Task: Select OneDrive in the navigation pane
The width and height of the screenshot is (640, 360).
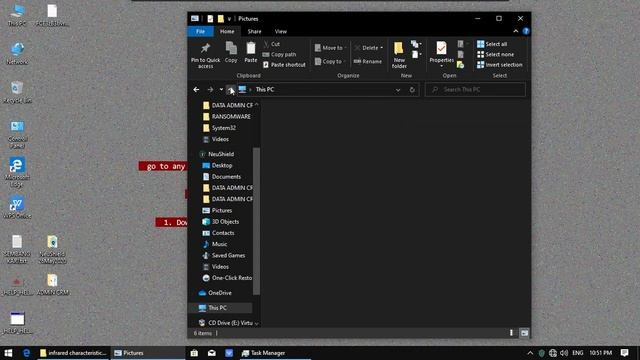Action: tap(216, 293)
